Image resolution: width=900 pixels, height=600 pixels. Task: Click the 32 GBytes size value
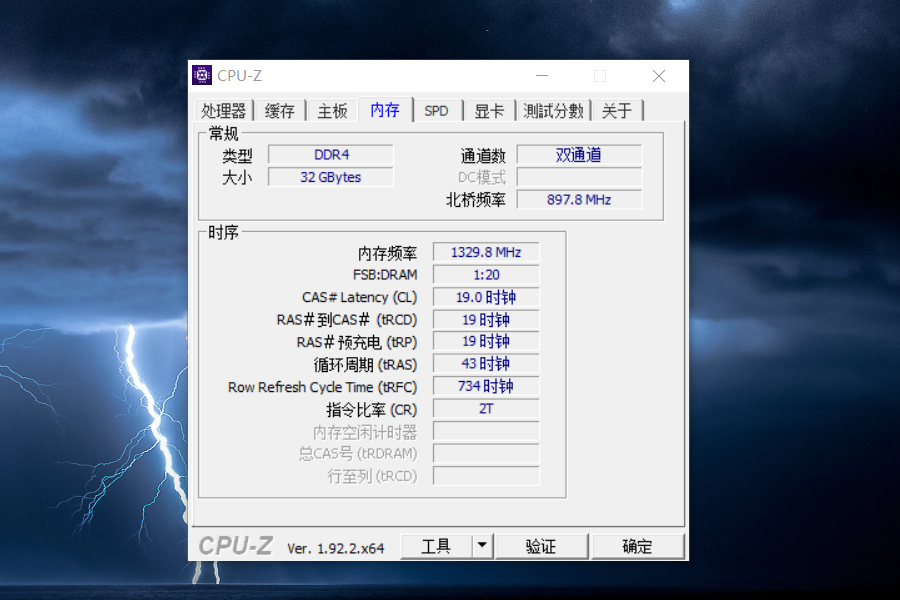[x=331, y=177]
